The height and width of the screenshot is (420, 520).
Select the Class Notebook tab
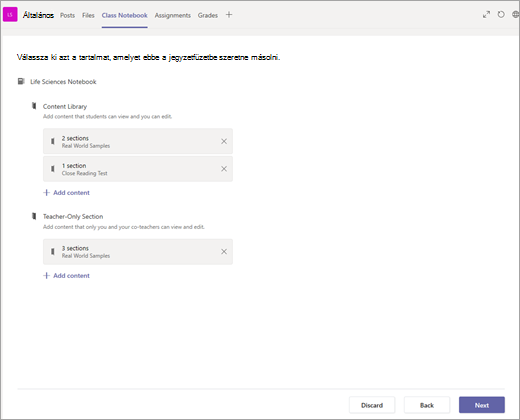(x=125, y=15)
